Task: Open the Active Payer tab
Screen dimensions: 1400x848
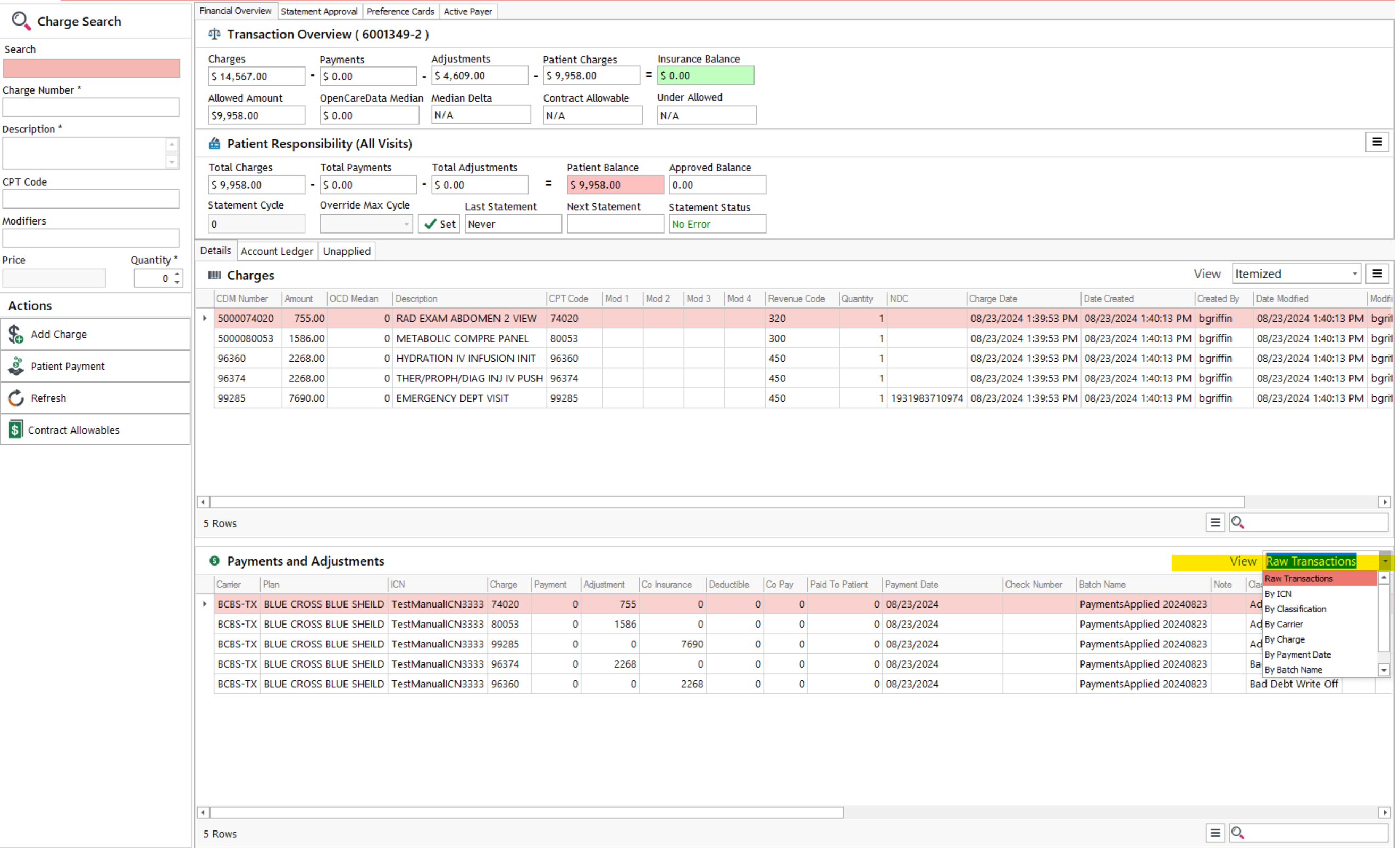Action: click(470, 11)
